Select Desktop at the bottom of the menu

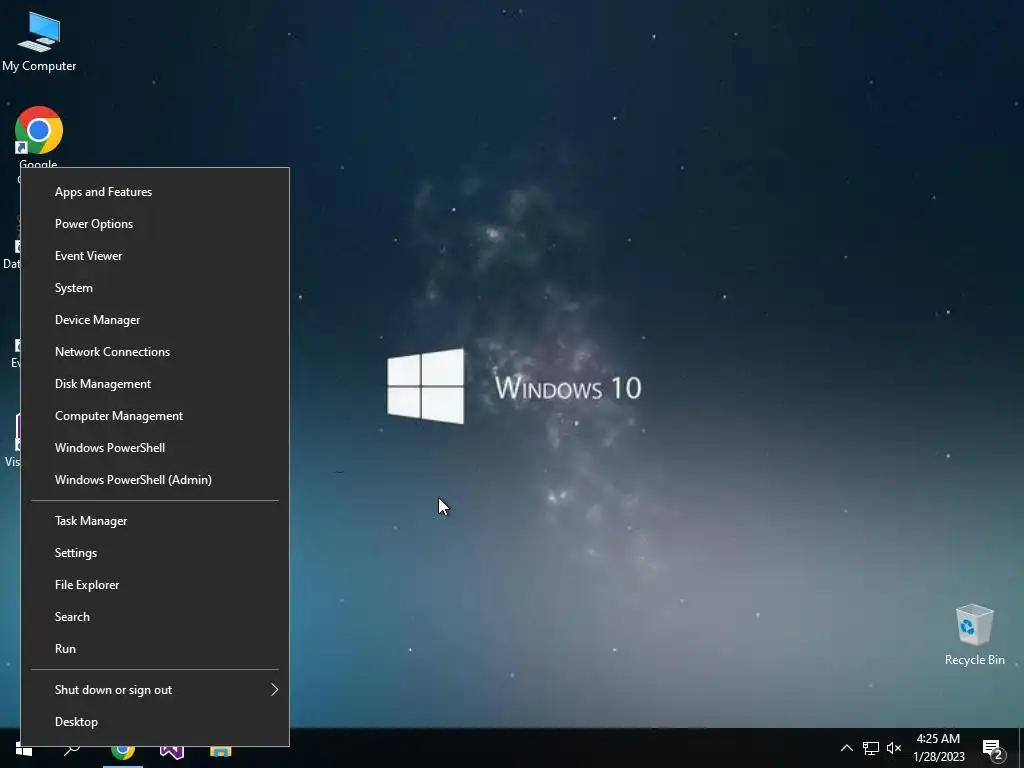(155, 722)
